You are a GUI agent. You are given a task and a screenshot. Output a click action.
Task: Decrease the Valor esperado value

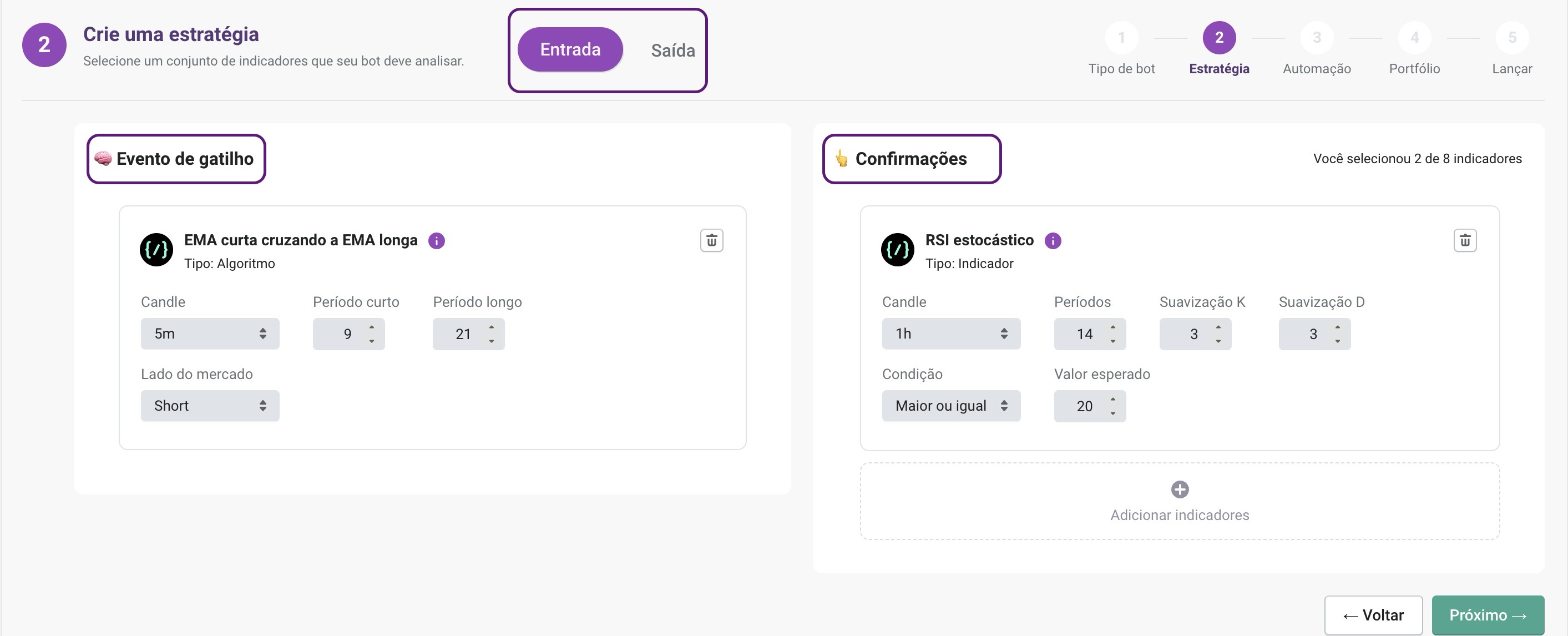pos(1112,413)
